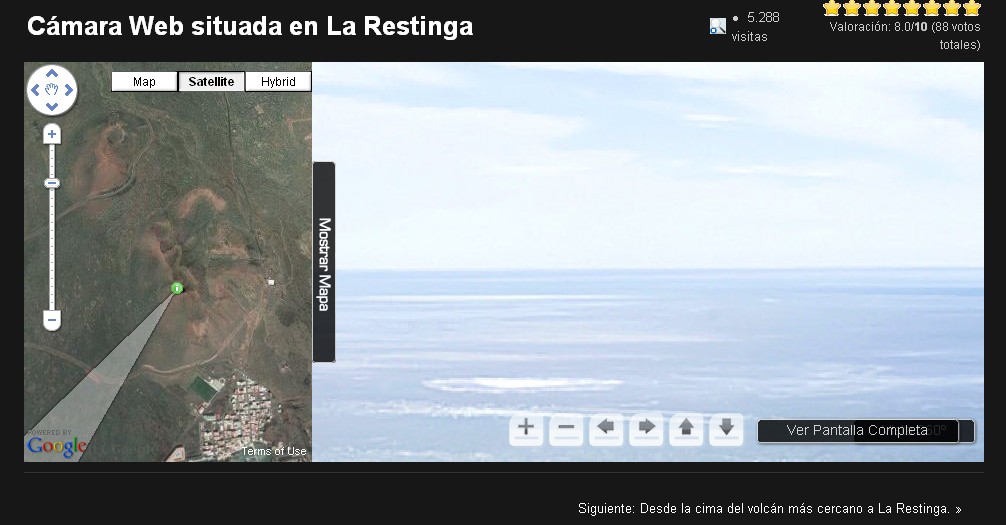Tilt the panorama up with the up arrow

click(x=687, y=429)
